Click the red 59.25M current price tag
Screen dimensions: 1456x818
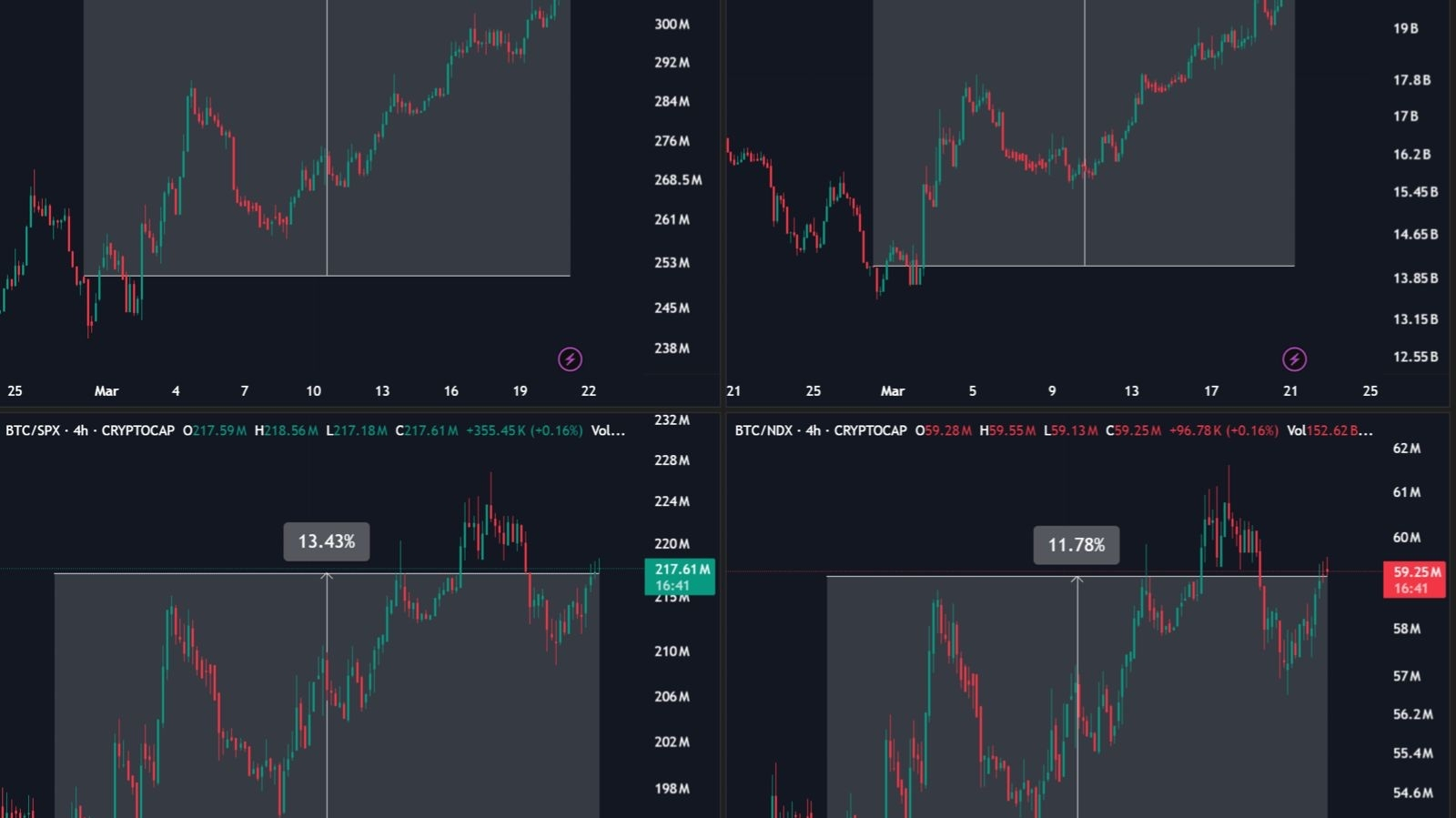point(1415,580)
